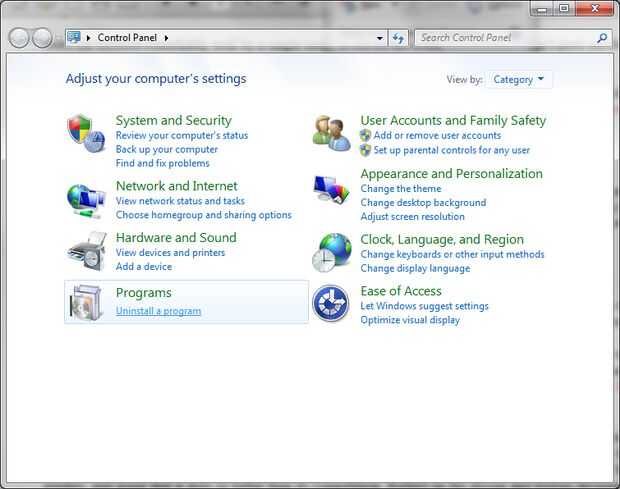
Task: Open Appearance and Personalization heading
Action: pos(452,174)
